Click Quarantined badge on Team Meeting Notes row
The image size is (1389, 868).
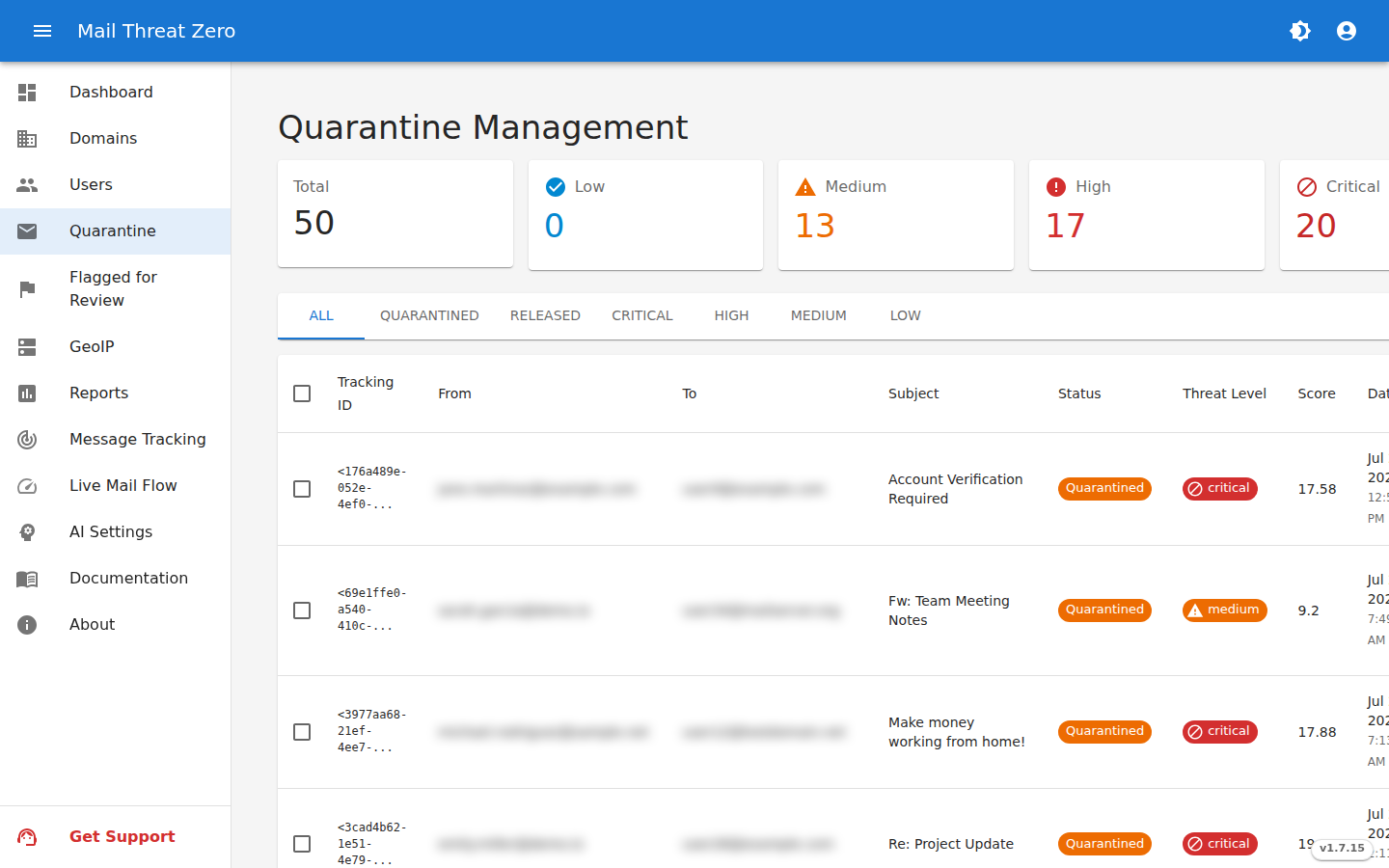point(1104,610)
